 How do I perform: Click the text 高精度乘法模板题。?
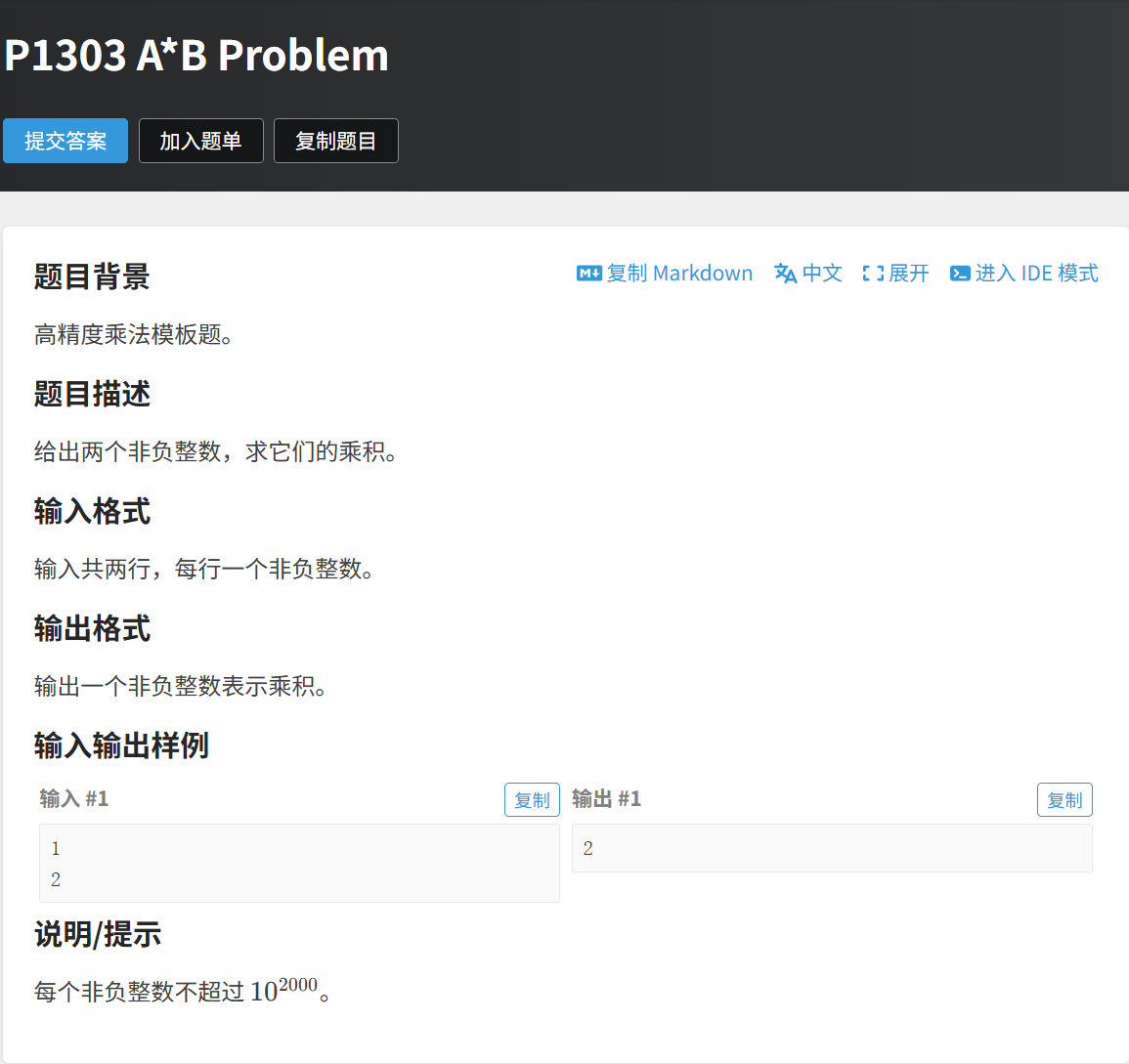[x=133, y=335]
